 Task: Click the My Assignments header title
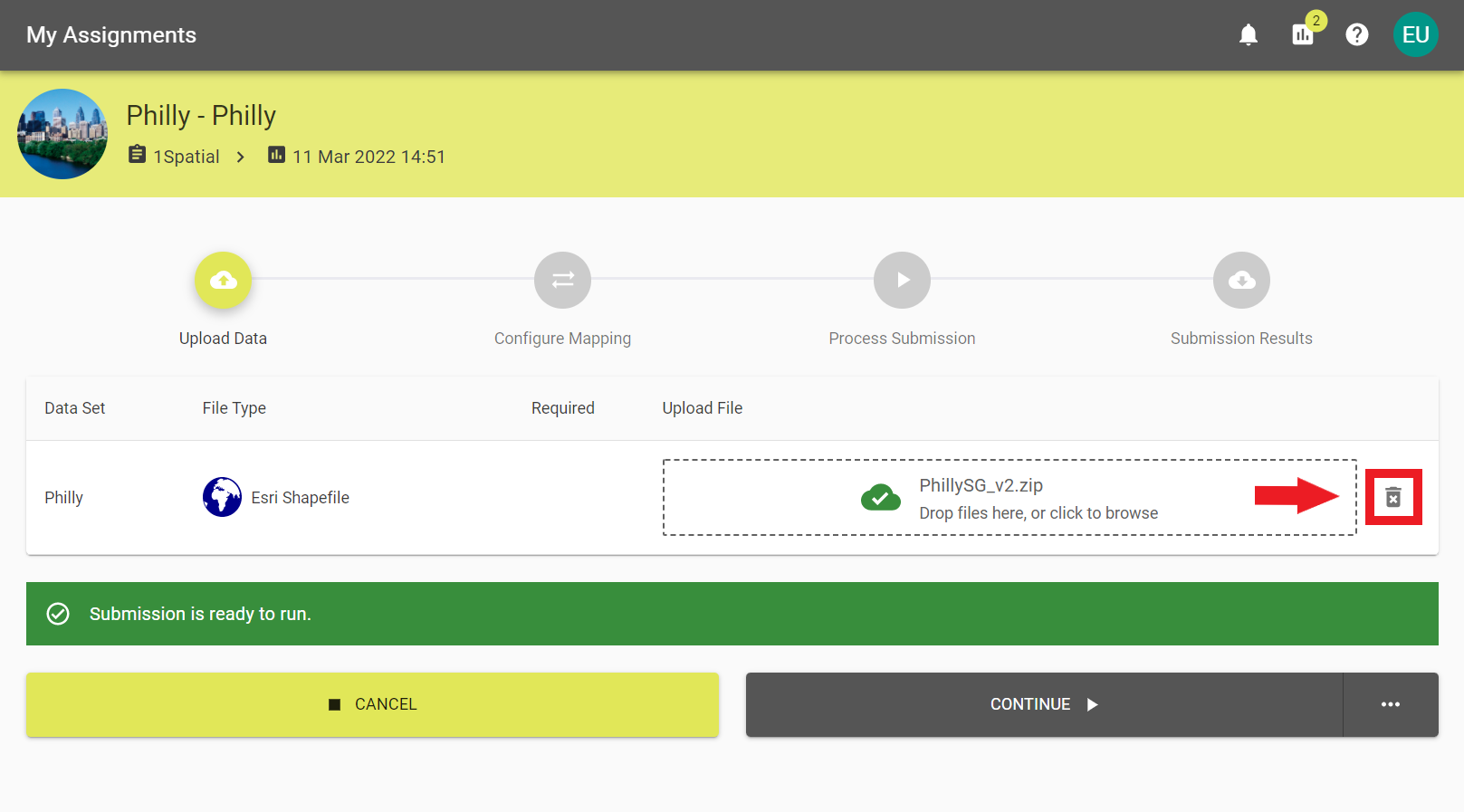(111, 34)
